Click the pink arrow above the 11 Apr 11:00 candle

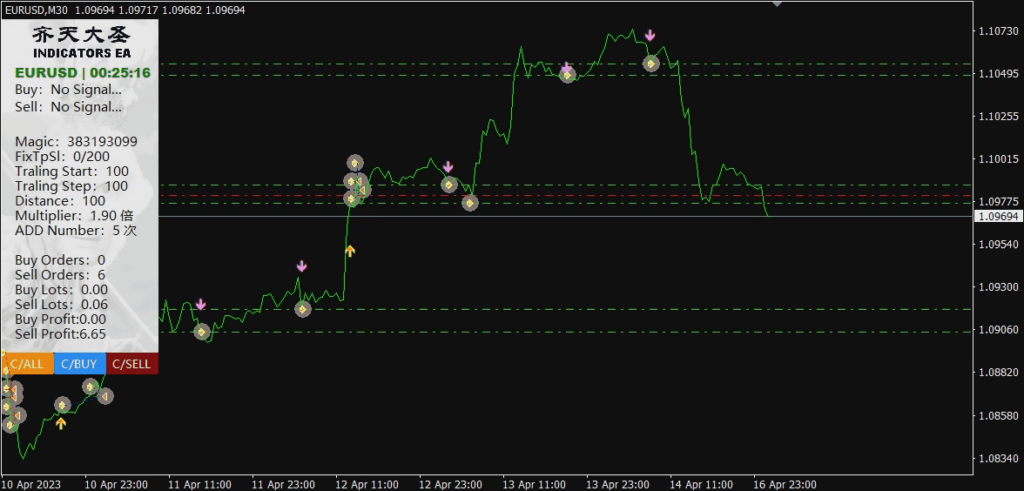pyautogui.click(x=200, y=304)
